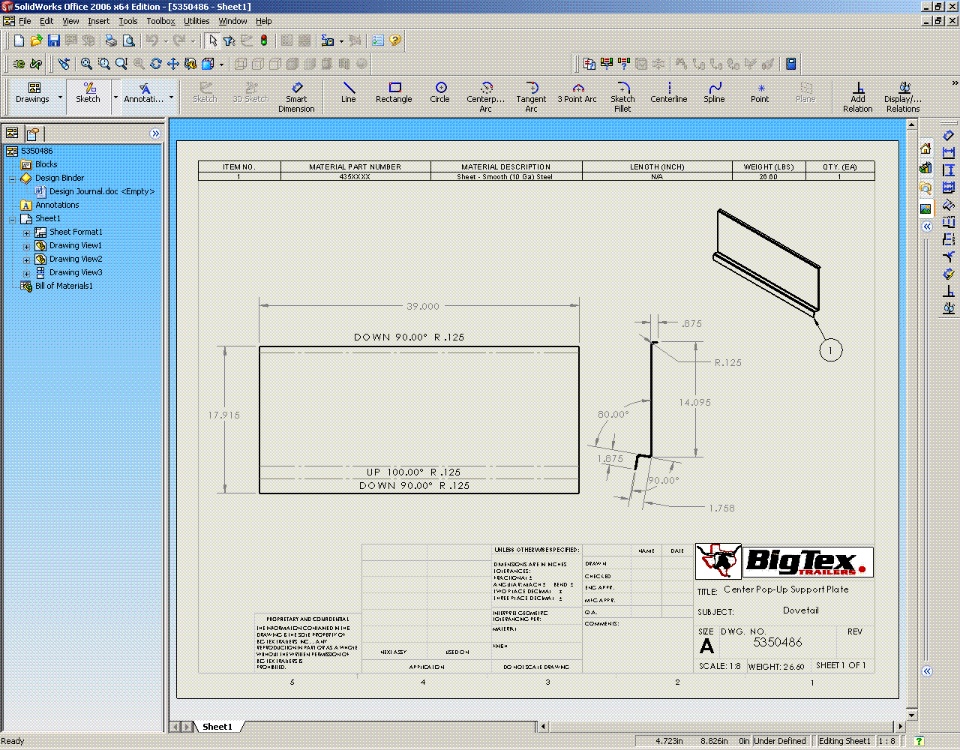Activate the Smart Dimension tool
Image resolution: width=960 pixels, height=750 pixels.
pyautogui.click(x=296, y=97)
